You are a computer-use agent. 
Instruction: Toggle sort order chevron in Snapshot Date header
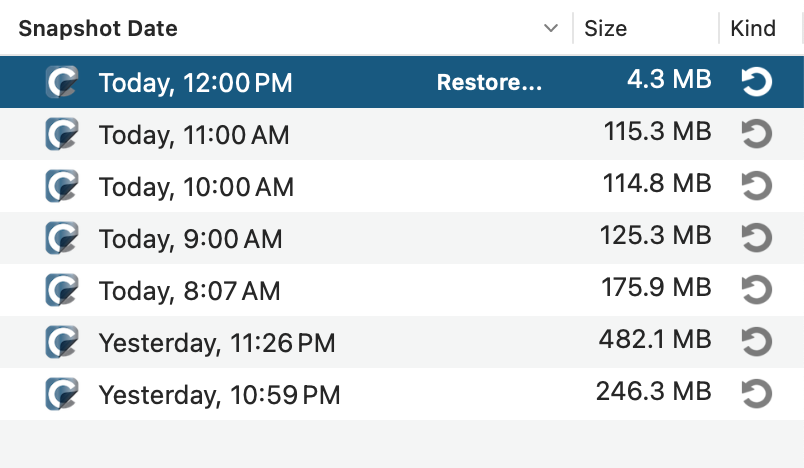(550, 28)
